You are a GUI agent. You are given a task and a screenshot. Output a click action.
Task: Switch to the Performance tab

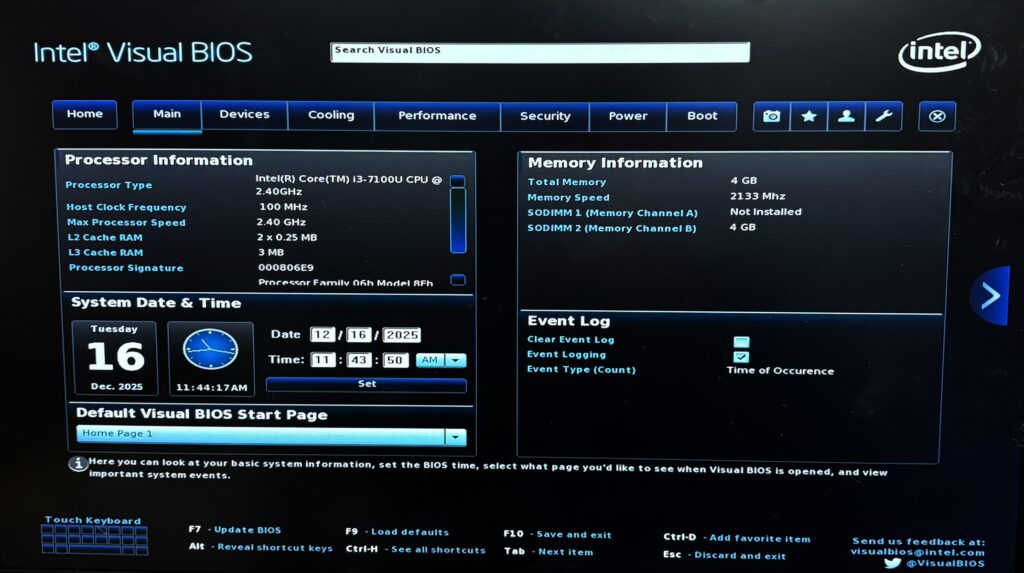click(437, 116)
